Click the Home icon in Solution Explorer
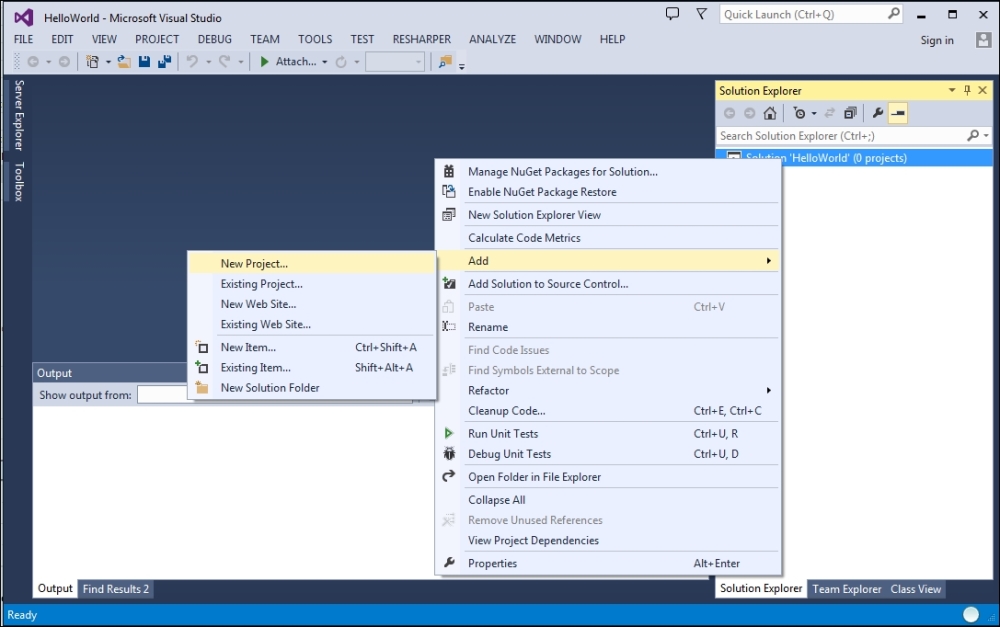Viewport: 1000px width, 627px height. coord(769,113)
